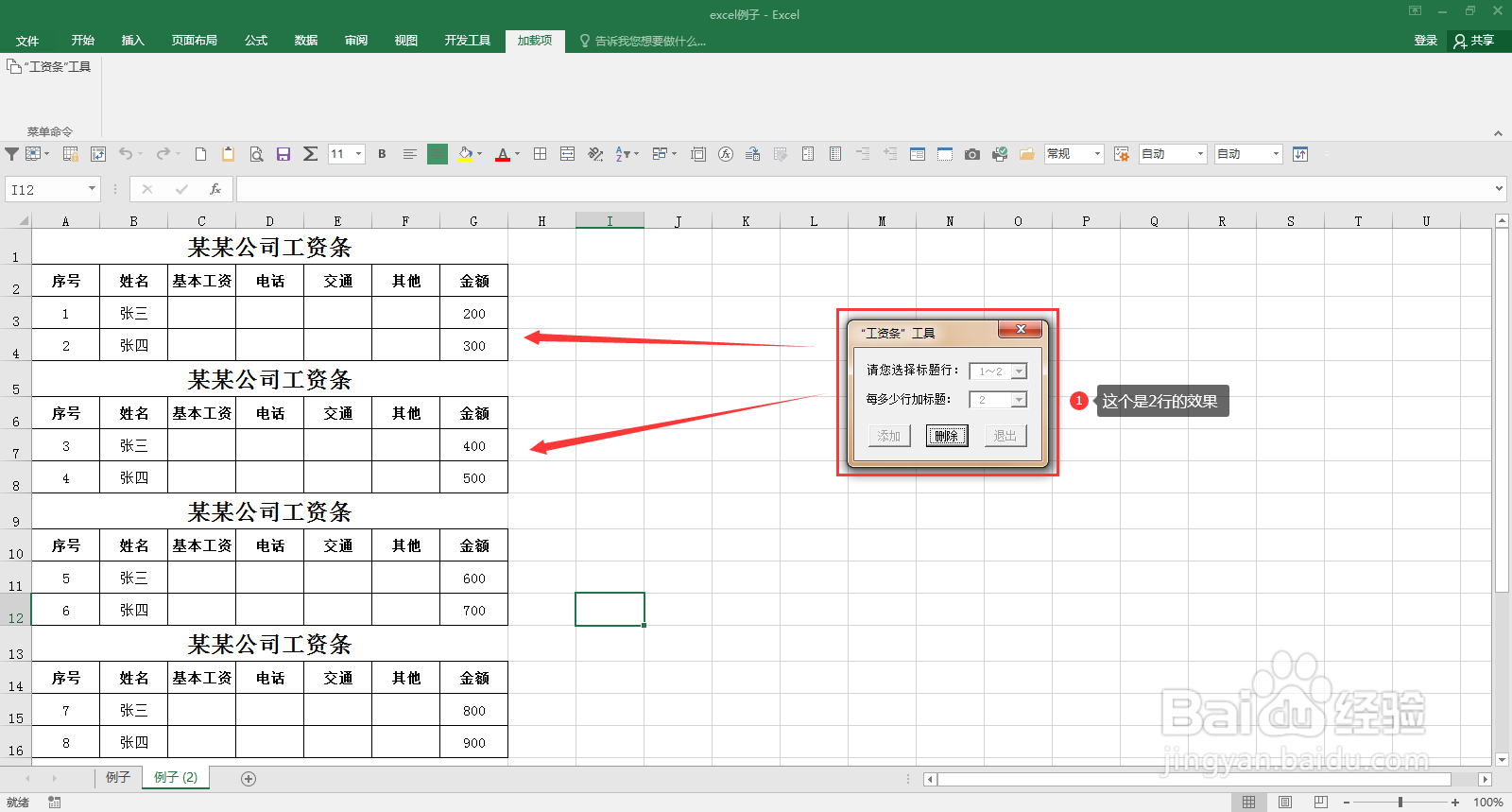This screenshot has height=812, width=1512.
Task: Click the 共享 share button
Action: click(x=1473, y=41)
